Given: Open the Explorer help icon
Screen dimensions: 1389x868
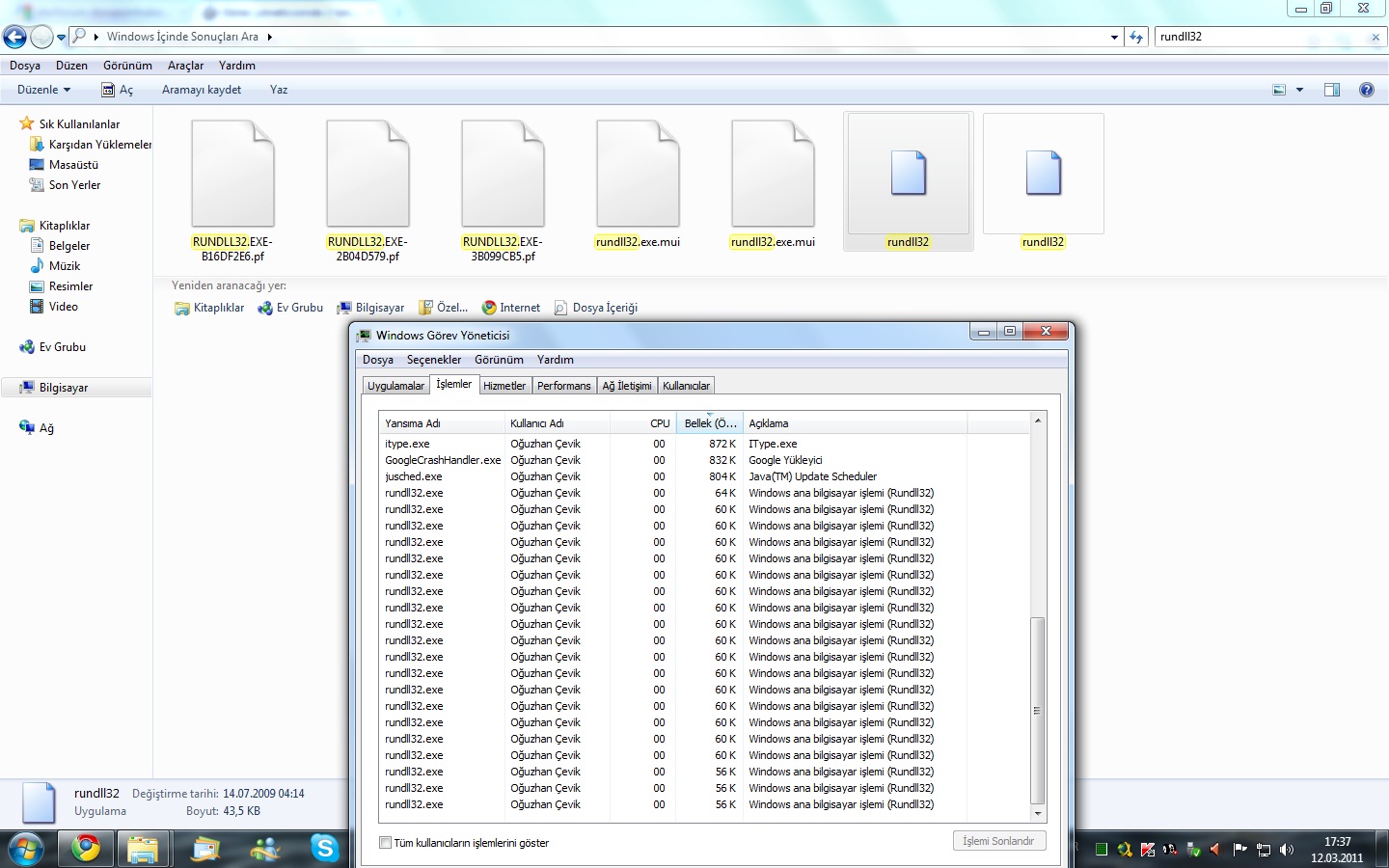Looking at the screenshot, I should 1366,90.
